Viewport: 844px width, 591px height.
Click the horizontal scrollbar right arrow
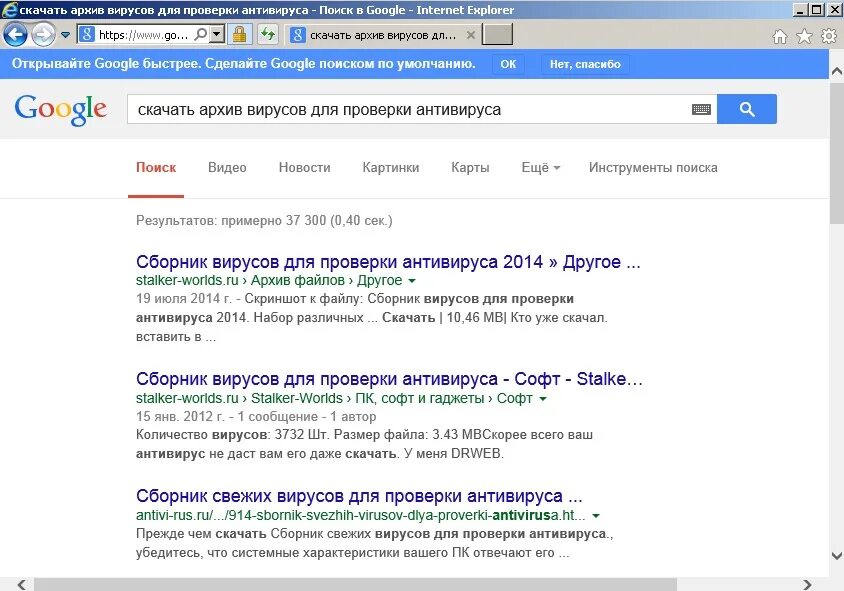tap(807, 585)
